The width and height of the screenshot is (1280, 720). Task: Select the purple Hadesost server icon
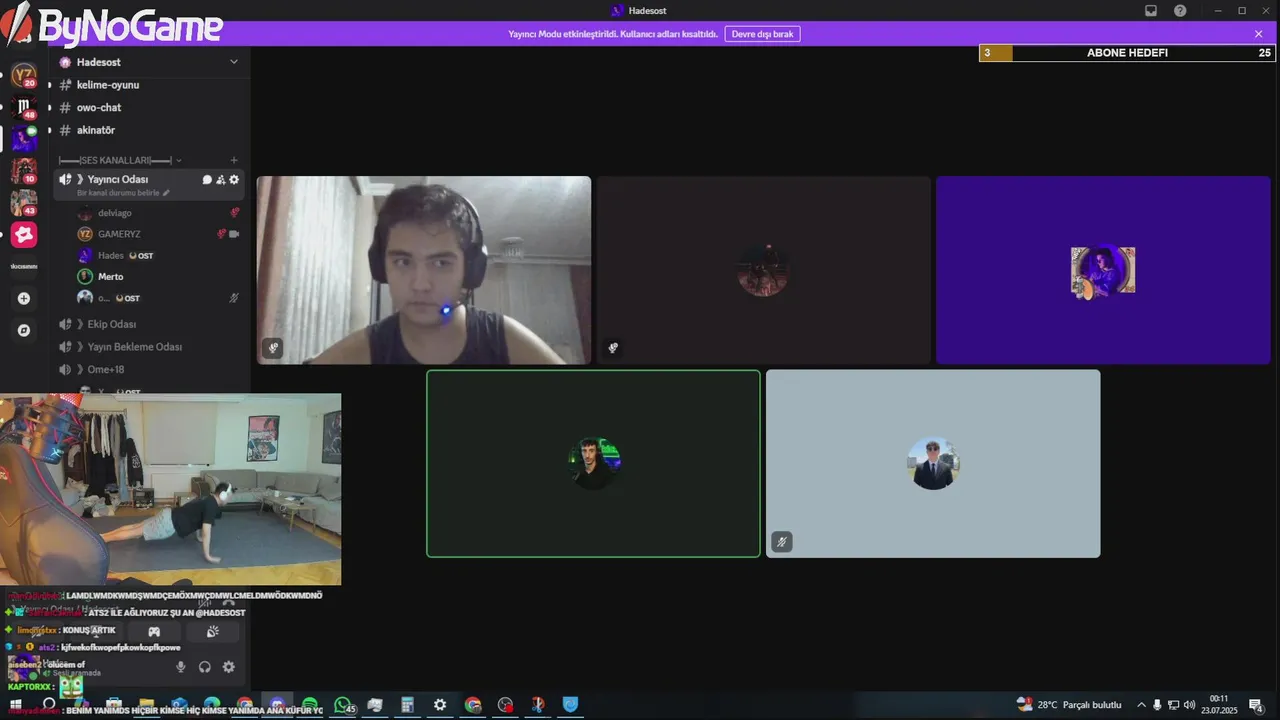pos(24,139)
